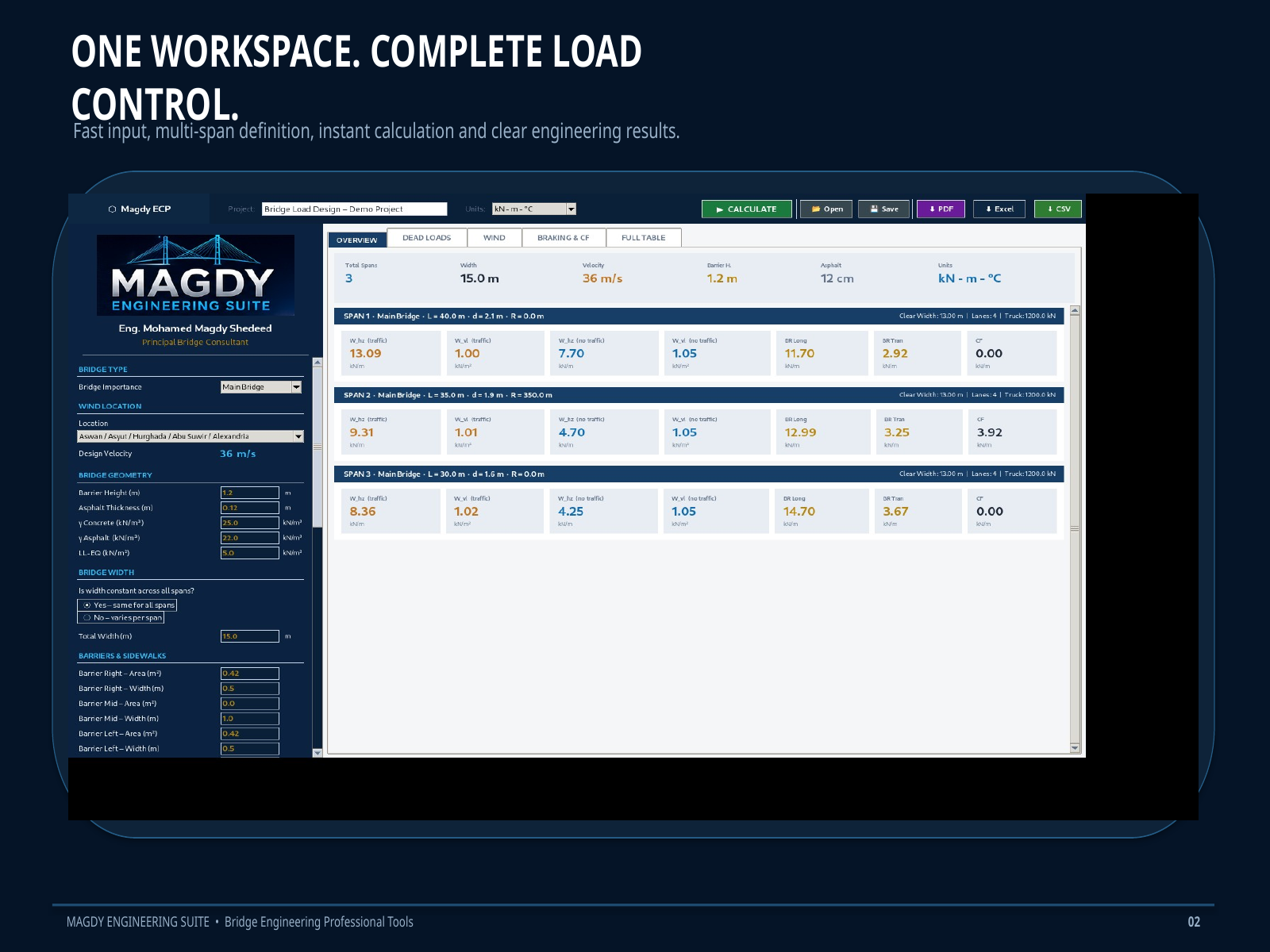This screenshot has height=952, width=1270.
Task: Edit the γ Asphalt value field
Action: click(250, 538)
